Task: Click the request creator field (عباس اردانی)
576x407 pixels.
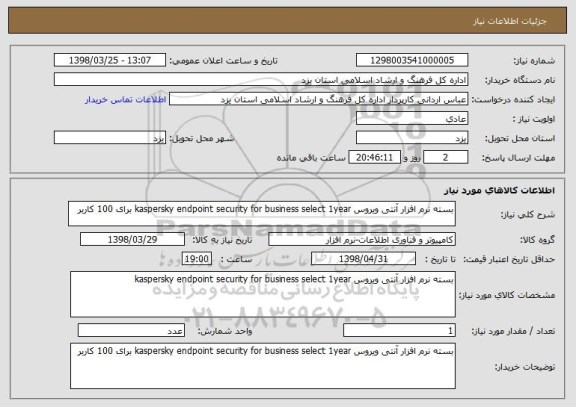Action: point(318,99)
